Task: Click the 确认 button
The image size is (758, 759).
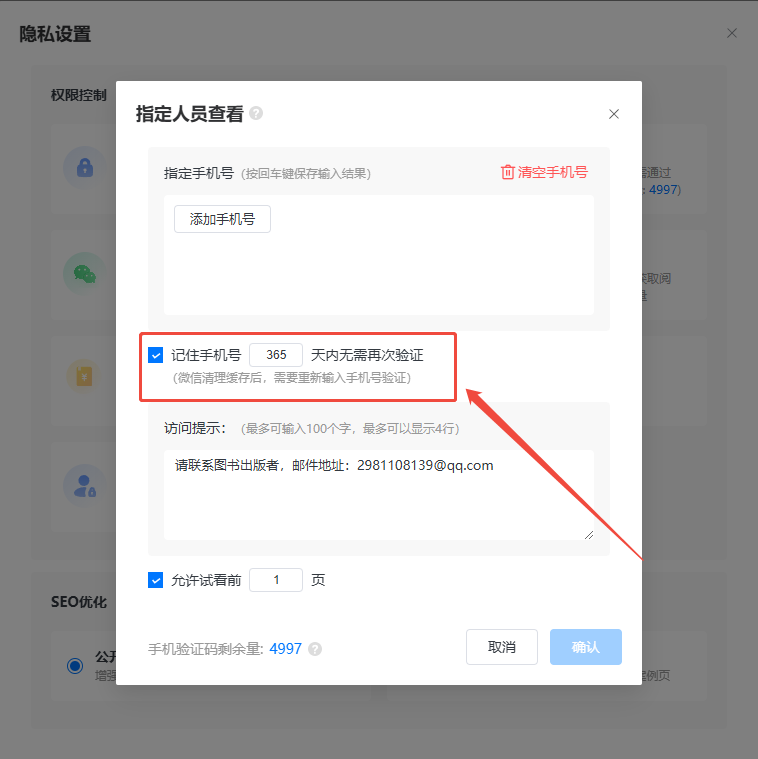Action: click(x=586, y=647)
